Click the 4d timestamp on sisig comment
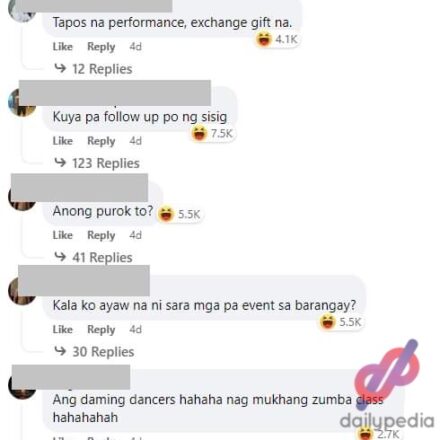The image size is (440, 440). (136, 141)
